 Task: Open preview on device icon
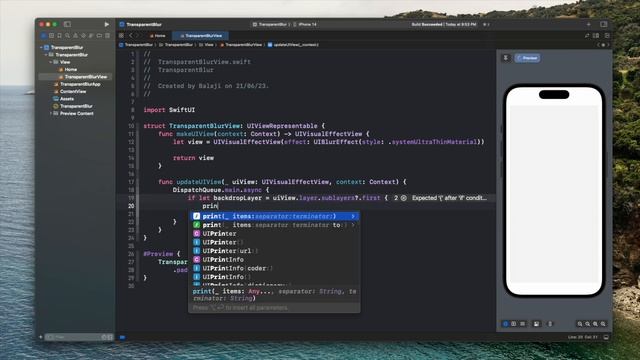point(550,324)
